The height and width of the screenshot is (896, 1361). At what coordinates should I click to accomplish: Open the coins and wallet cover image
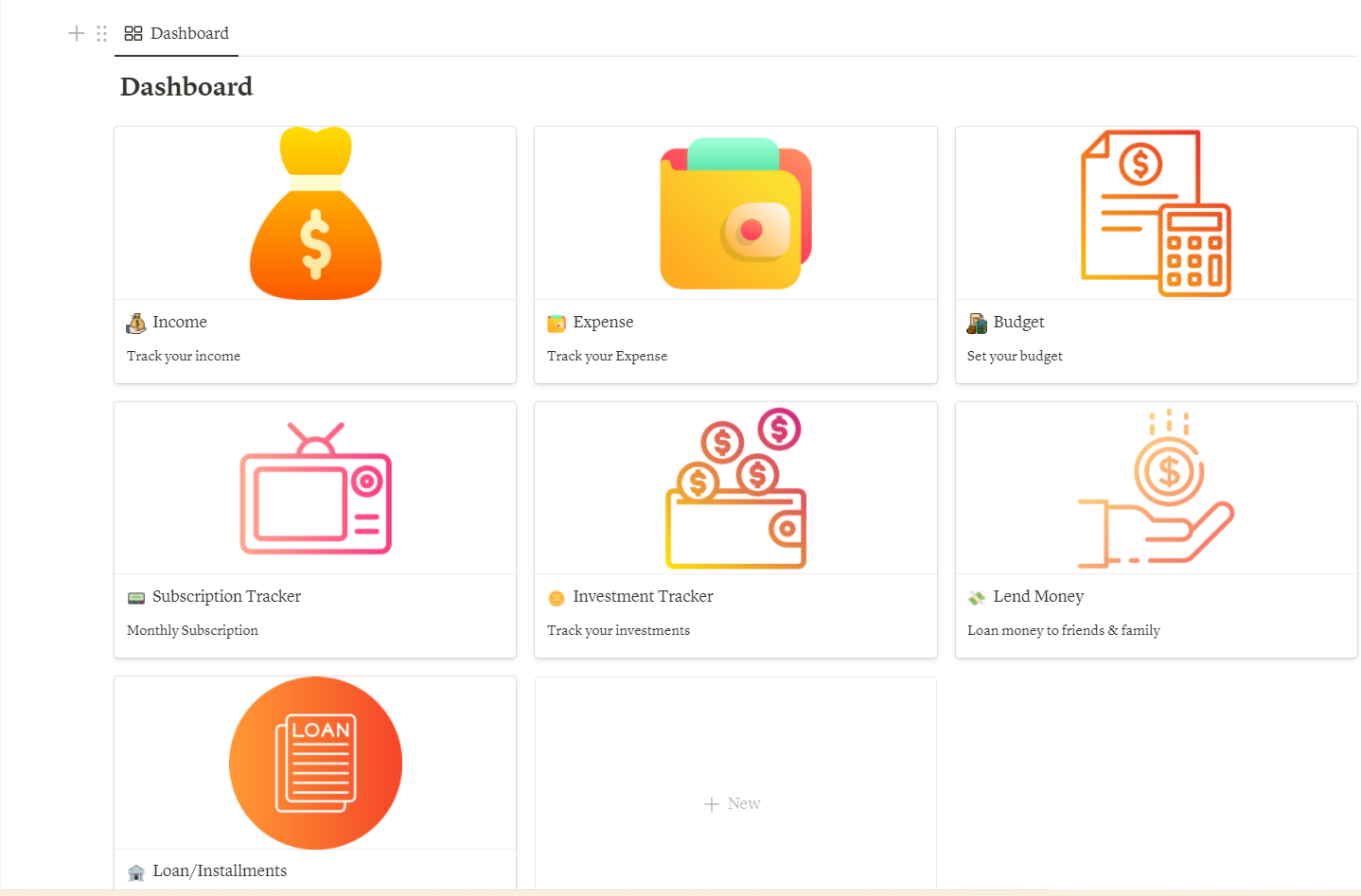pyautogui.click(x=735, y=488)
